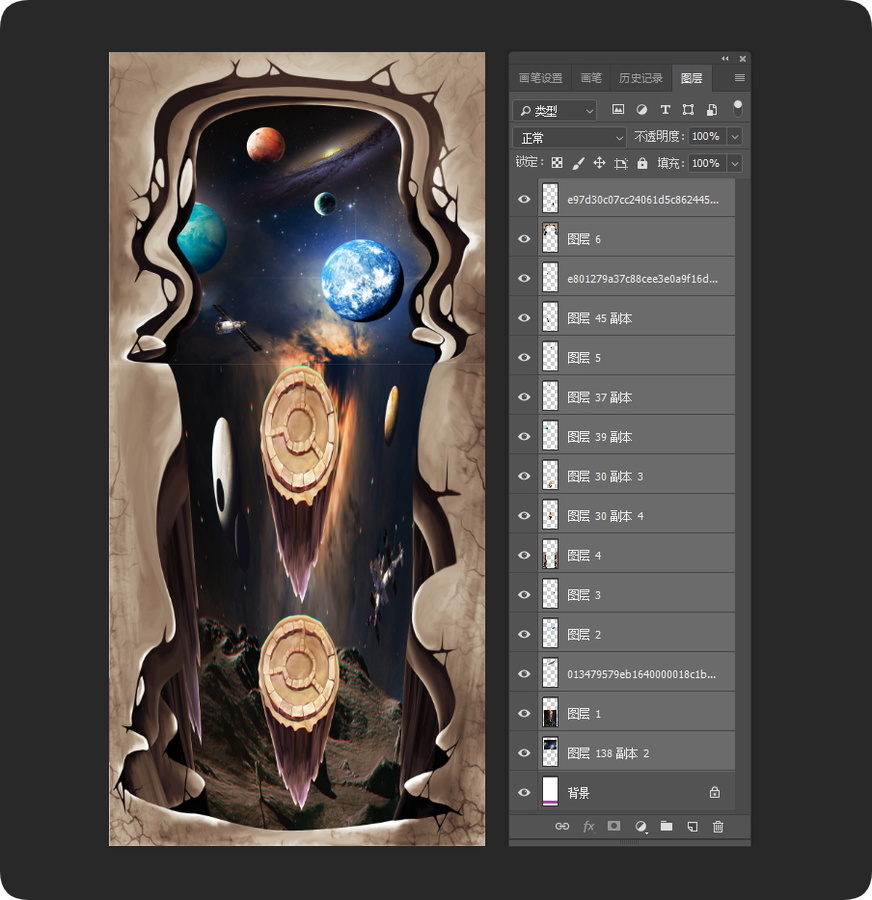Screen dimensions: 872x900
Task: Select layer 013479579eb1640000018c1b
Action: coord(622,674)
